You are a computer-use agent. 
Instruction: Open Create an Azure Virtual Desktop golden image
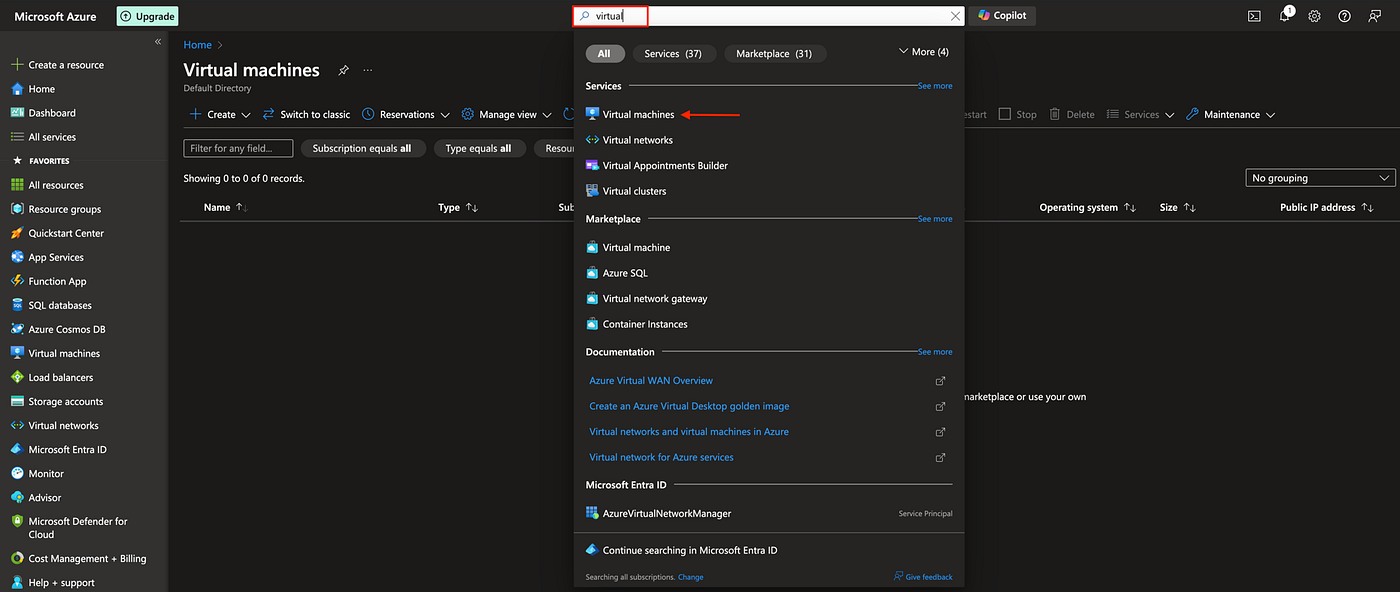[x=689, y=406]
